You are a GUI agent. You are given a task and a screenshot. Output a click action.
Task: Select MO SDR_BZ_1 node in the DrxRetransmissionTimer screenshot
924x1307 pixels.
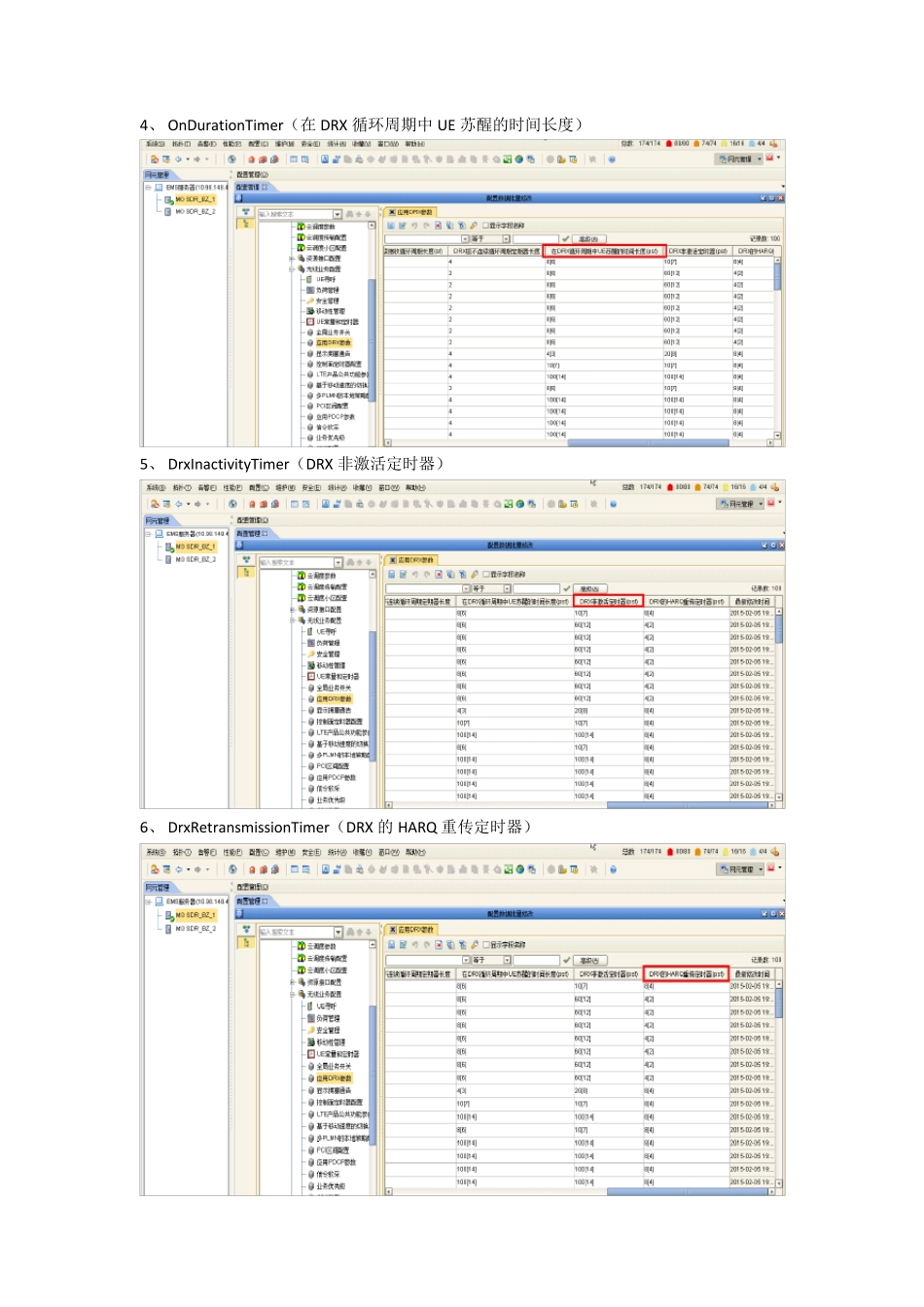[195, 915]
